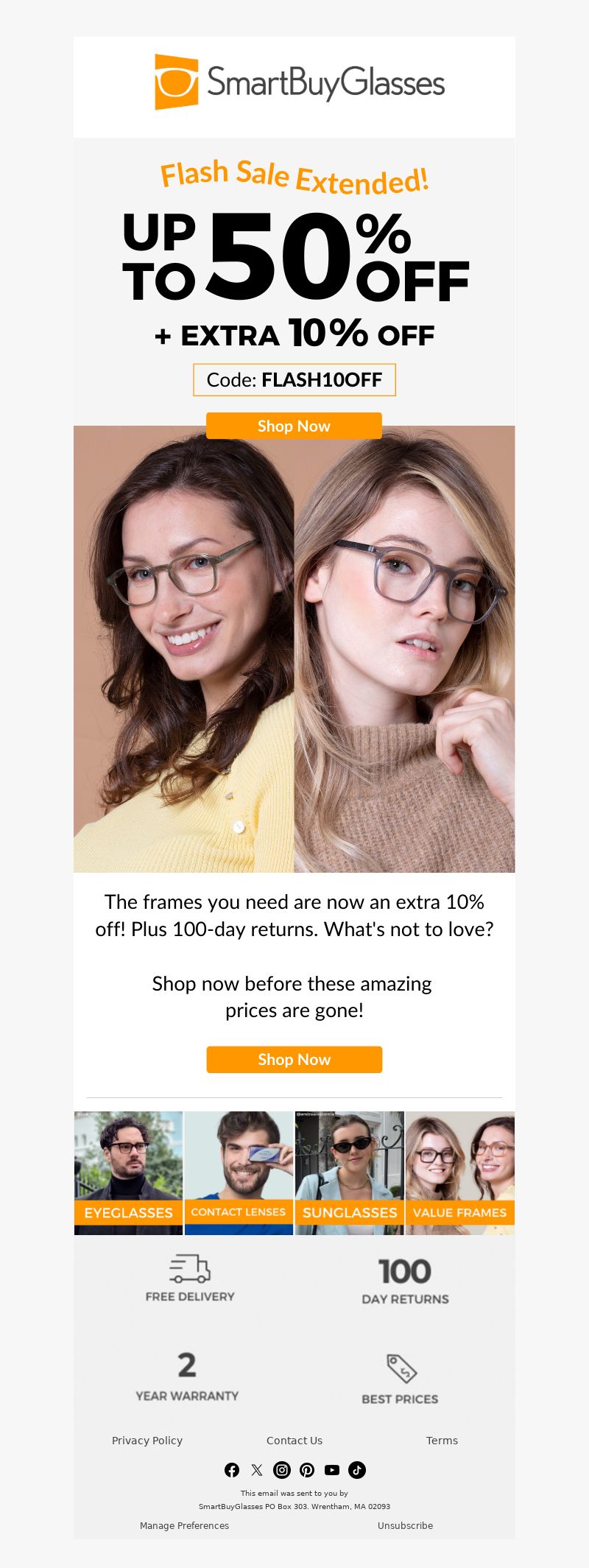Open the YouTube social icon

(332, 1470)
